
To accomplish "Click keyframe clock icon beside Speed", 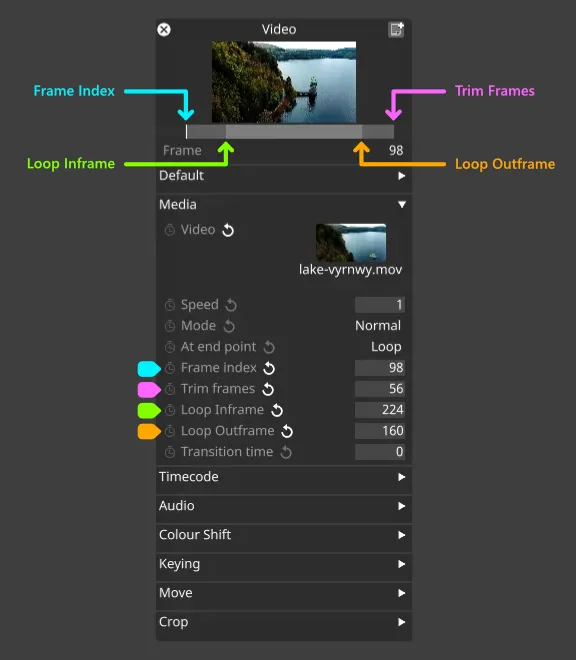I will pyautogui.click(x=170, y=305).
